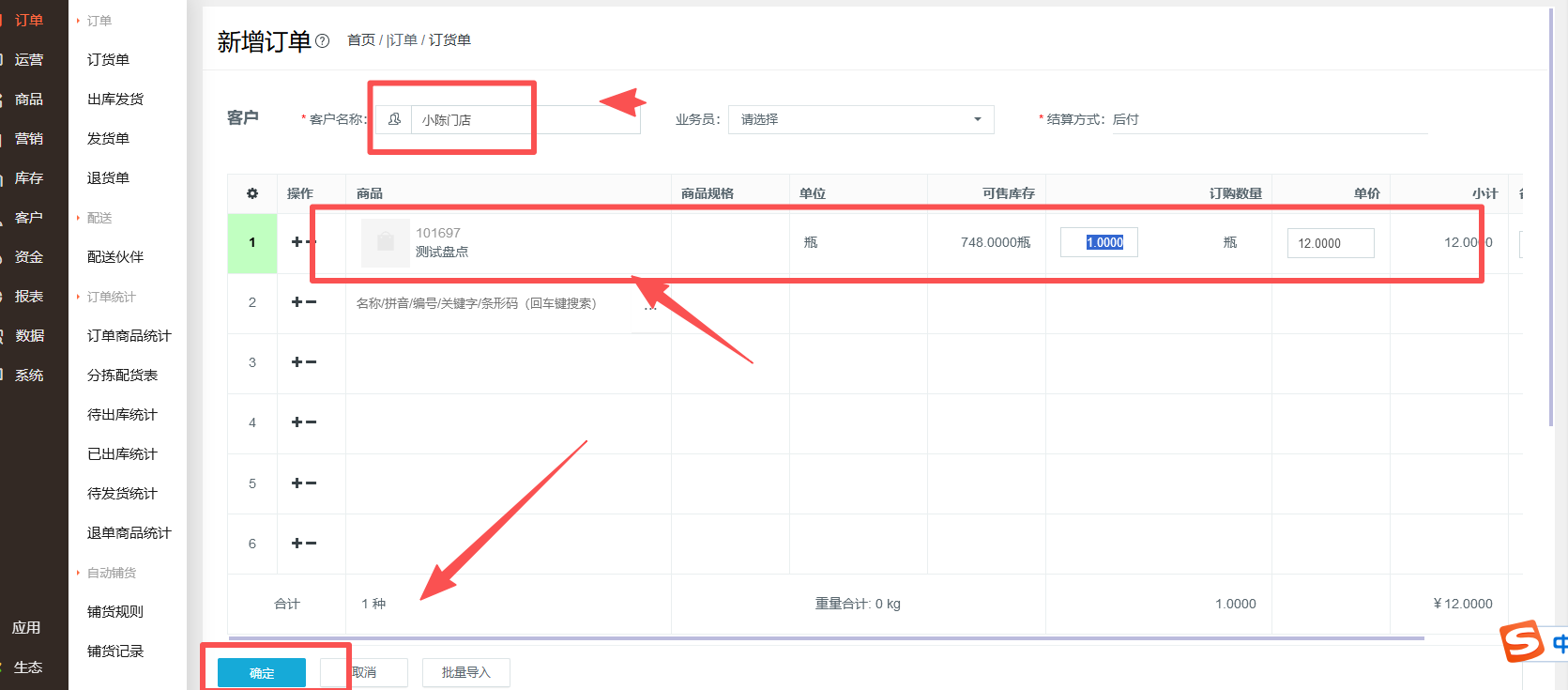Click the Sogou input method icon
The height and width of the screenshot is (690, 1568).
(1522, 642)
